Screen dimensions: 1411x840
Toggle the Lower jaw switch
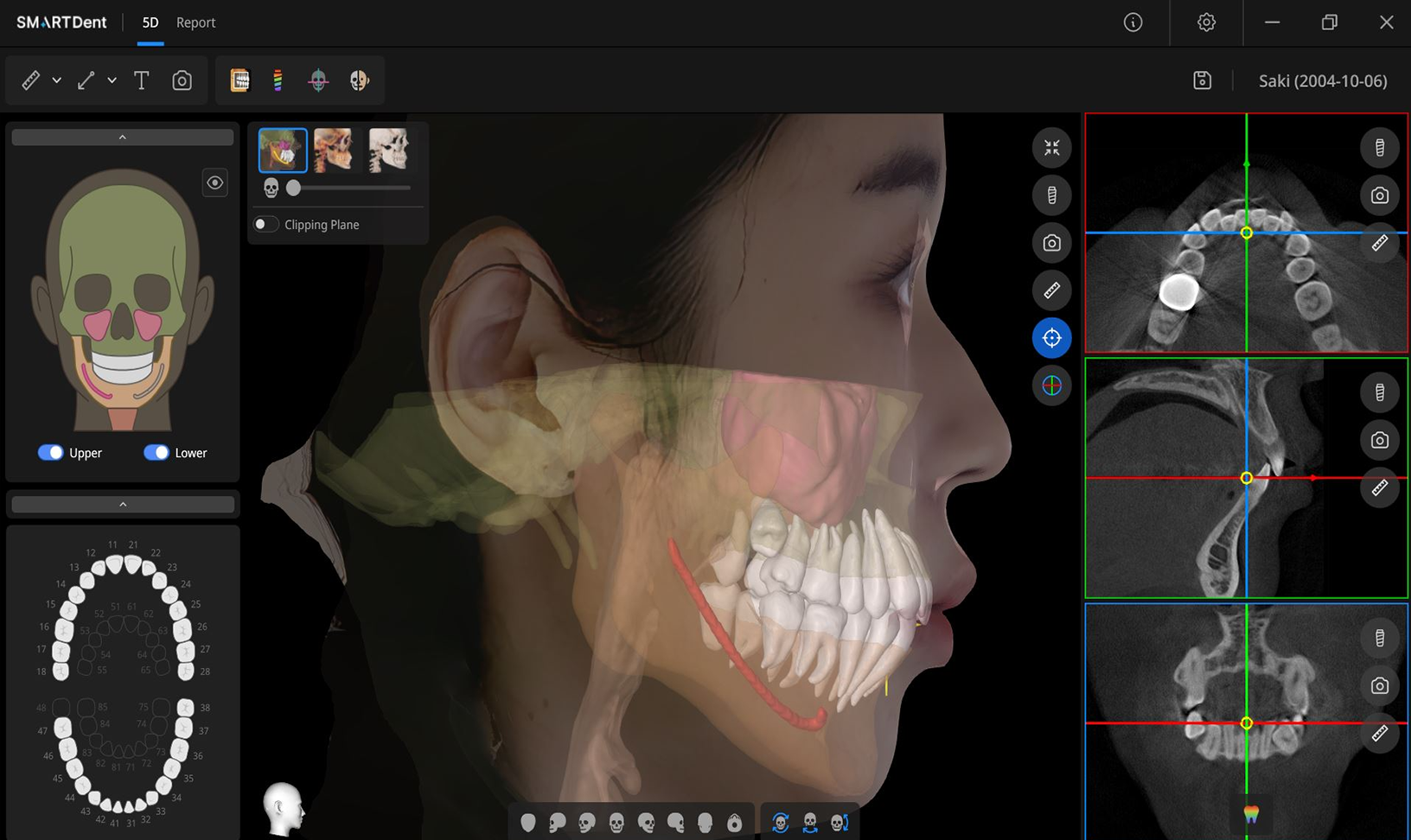point(156,453)
